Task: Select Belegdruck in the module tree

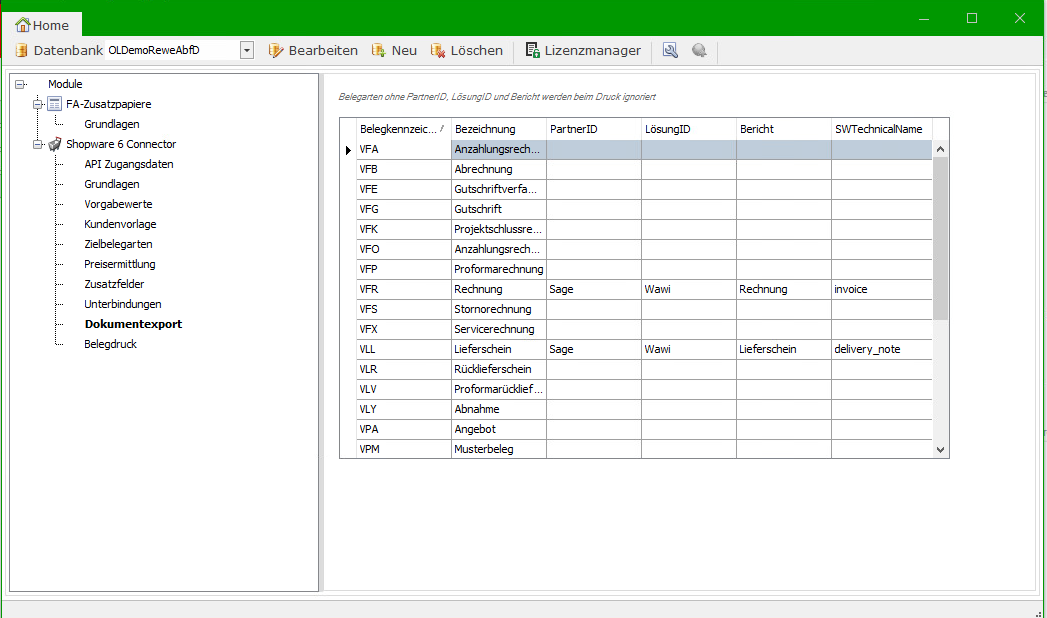Action: [110, 344]
